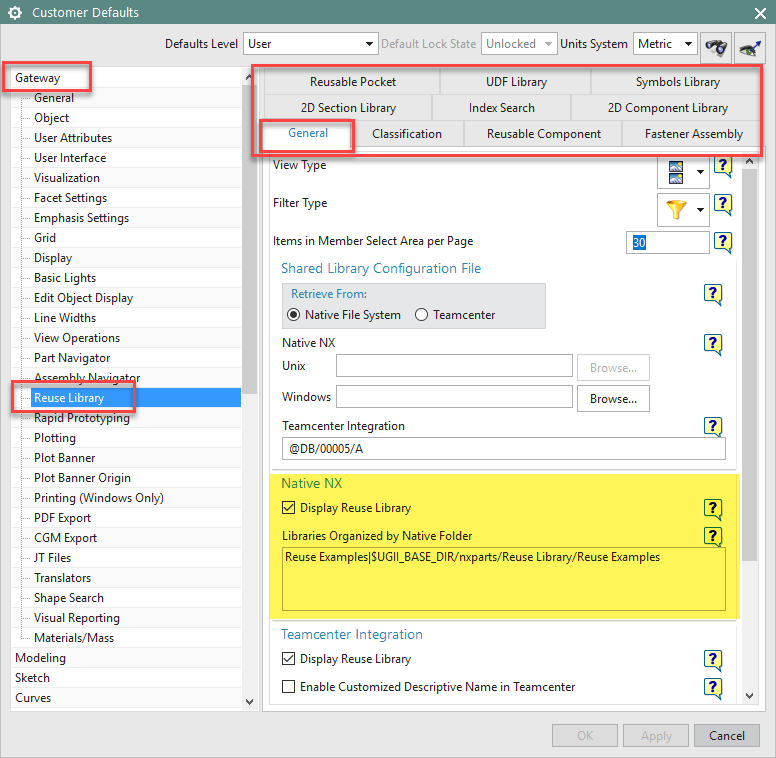776x758 pixels.
Task: Click the settings pane vertical scrollbar
Action: pyautogui.click(x=750, y=365)
